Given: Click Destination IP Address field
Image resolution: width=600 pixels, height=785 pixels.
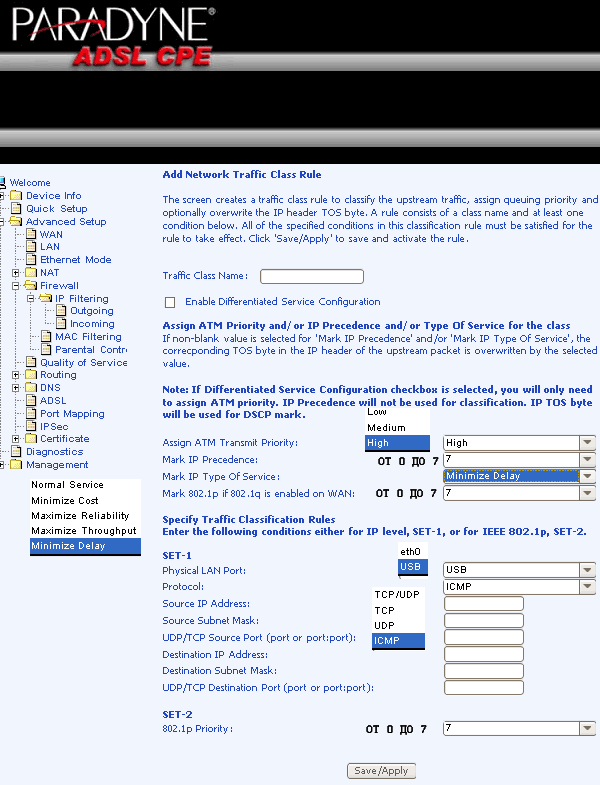Looking at the screenshot, I should [x=484, y=654].
